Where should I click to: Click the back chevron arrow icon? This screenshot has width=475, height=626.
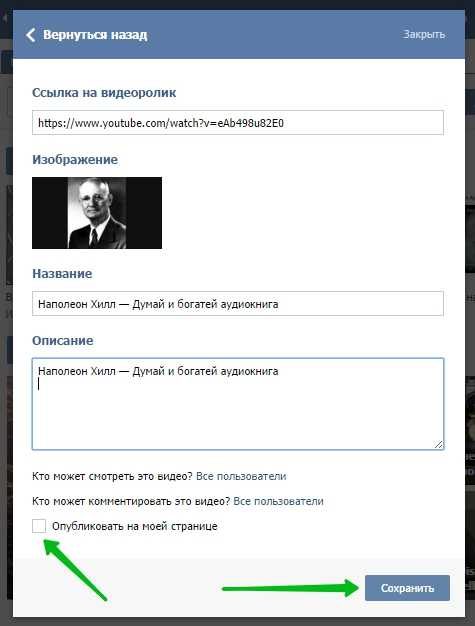(x=31, y=35)
